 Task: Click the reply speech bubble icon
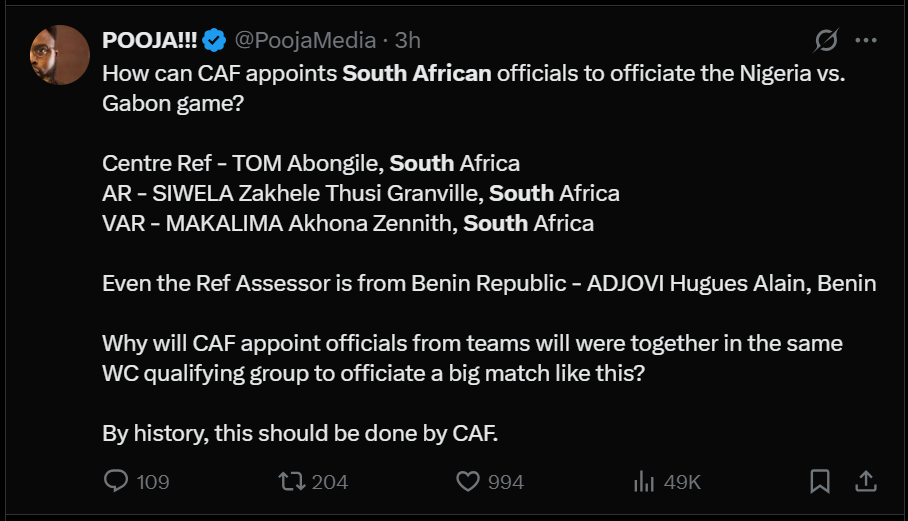116,482
